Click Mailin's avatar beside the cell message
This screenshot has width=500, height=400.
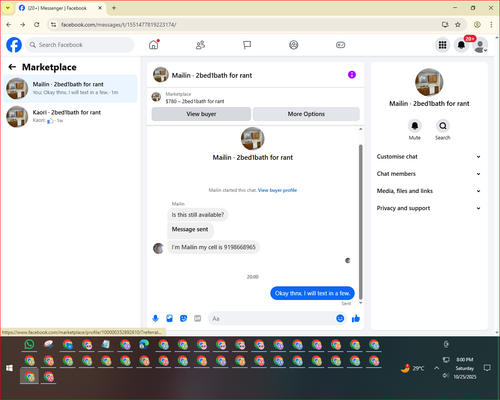pyautogui.click(x=158, y=248)
